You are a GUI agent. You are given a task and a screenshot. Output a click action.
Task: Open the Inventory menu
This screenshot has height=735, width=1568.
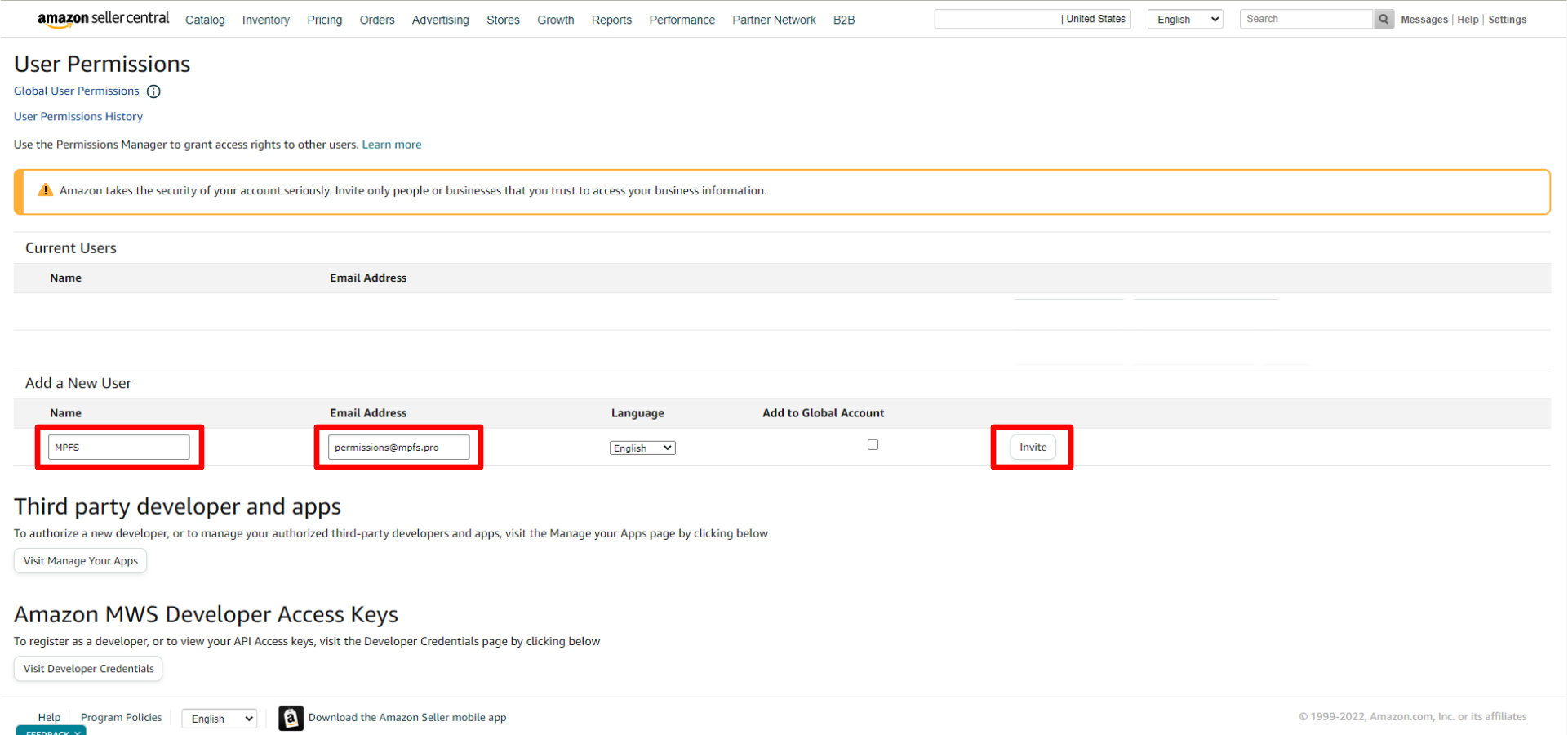[266, 20]
